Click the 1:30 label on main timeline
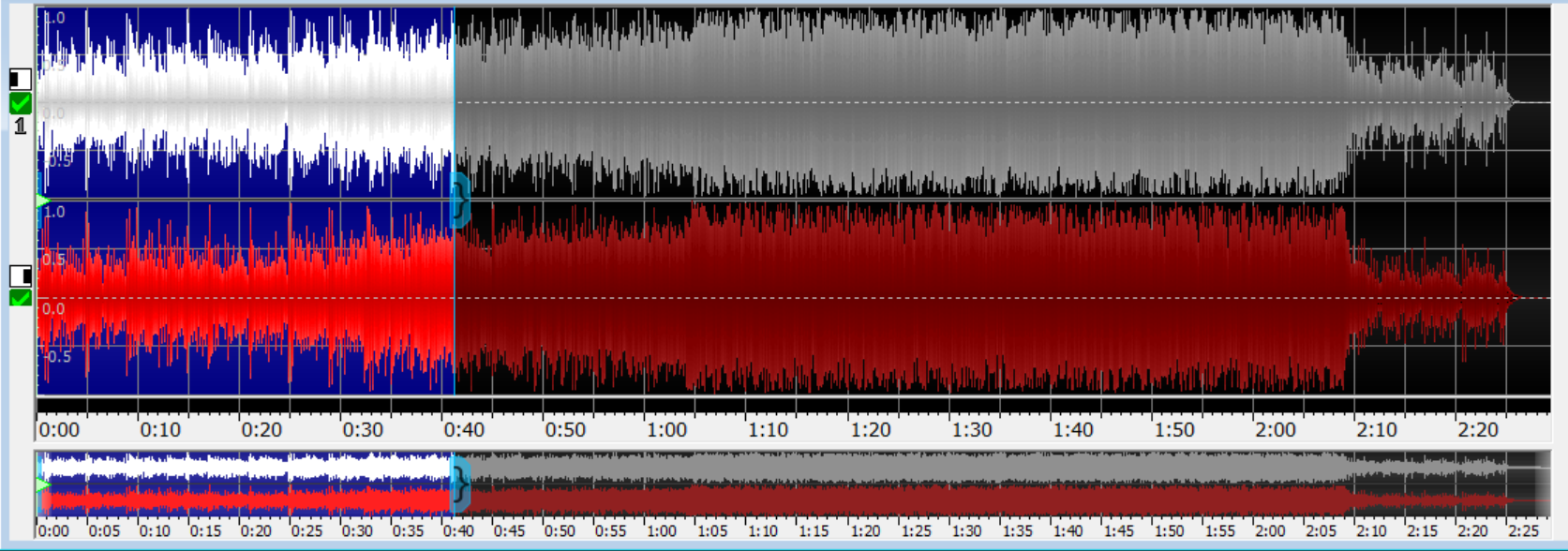Screen dimensions: 1568x551 pyautogui.click(x=971, y=430)
